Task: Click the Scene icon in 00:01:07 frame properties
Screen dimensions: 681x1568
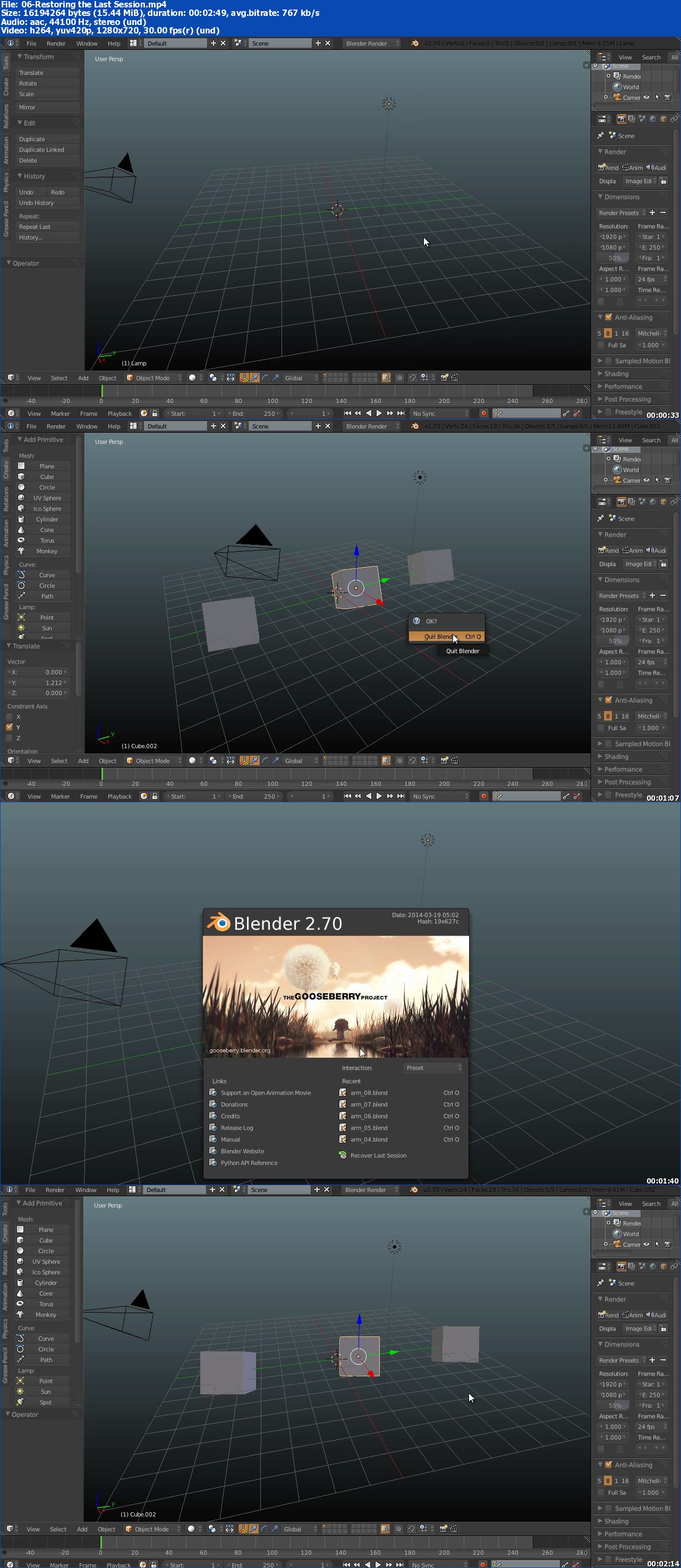Action: (x=612, y=519)
